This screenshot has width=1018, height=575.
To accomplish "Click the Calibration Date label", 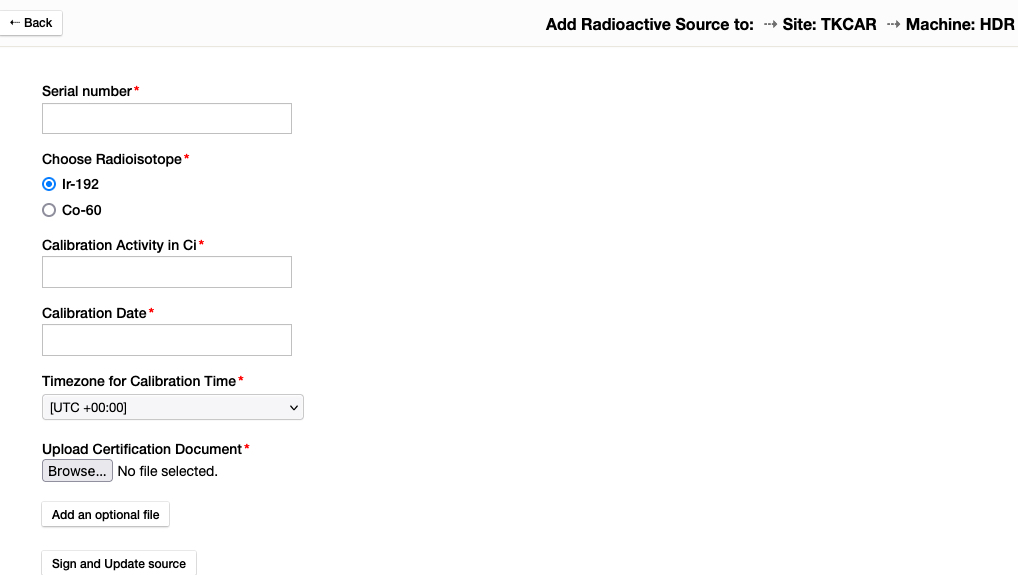I will 94,313.
